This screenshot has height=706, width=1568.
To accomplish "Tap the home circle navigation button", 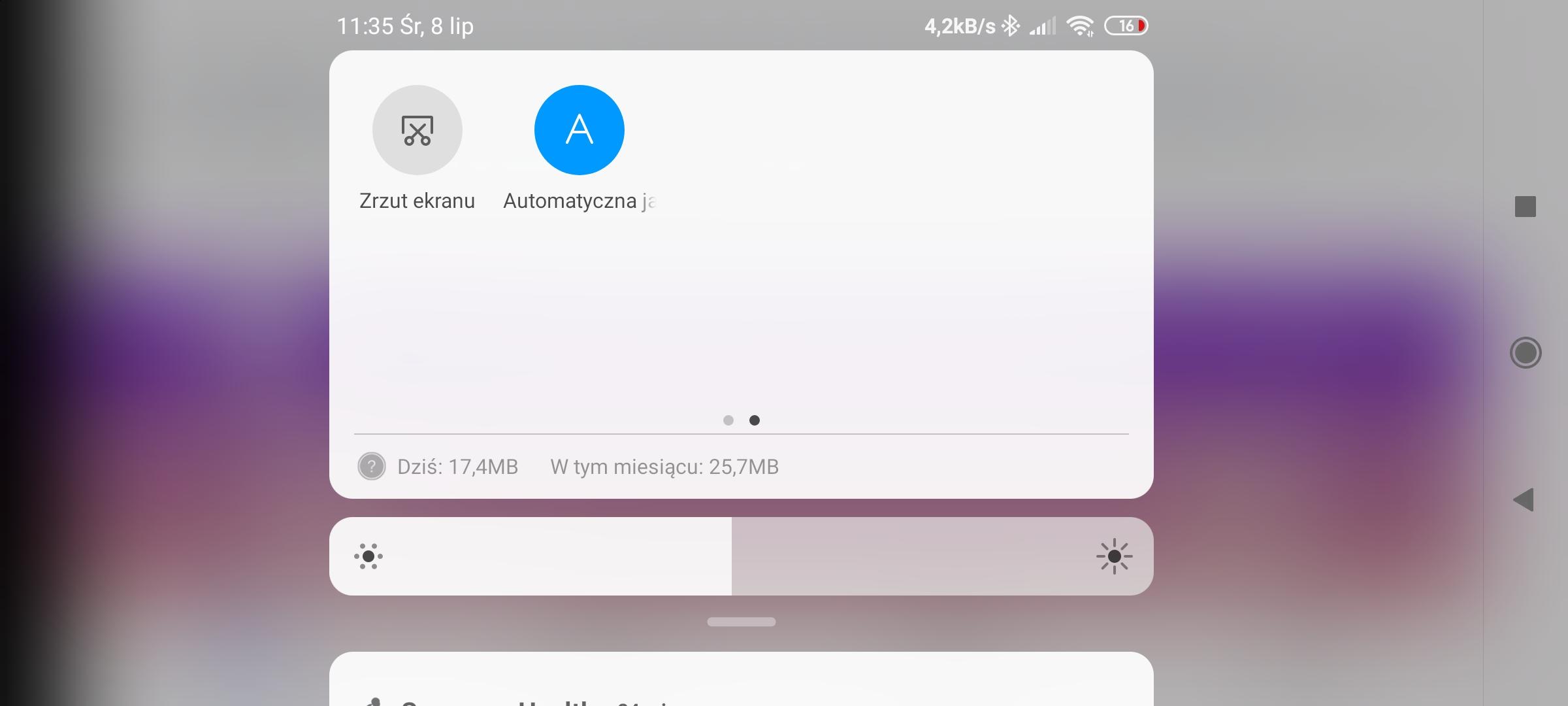I will (1526, 353).
